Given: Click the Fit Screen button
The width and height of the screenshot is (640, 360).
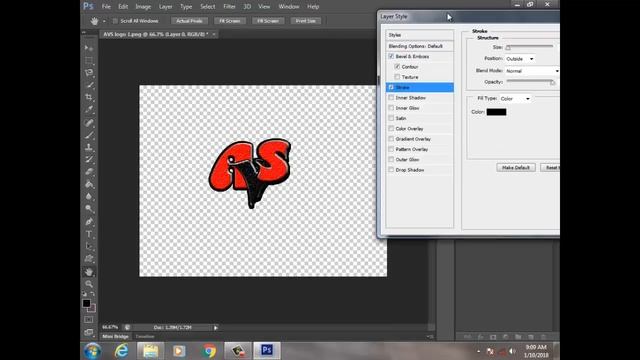Looking at the screenshot, I should click(230, 21).
